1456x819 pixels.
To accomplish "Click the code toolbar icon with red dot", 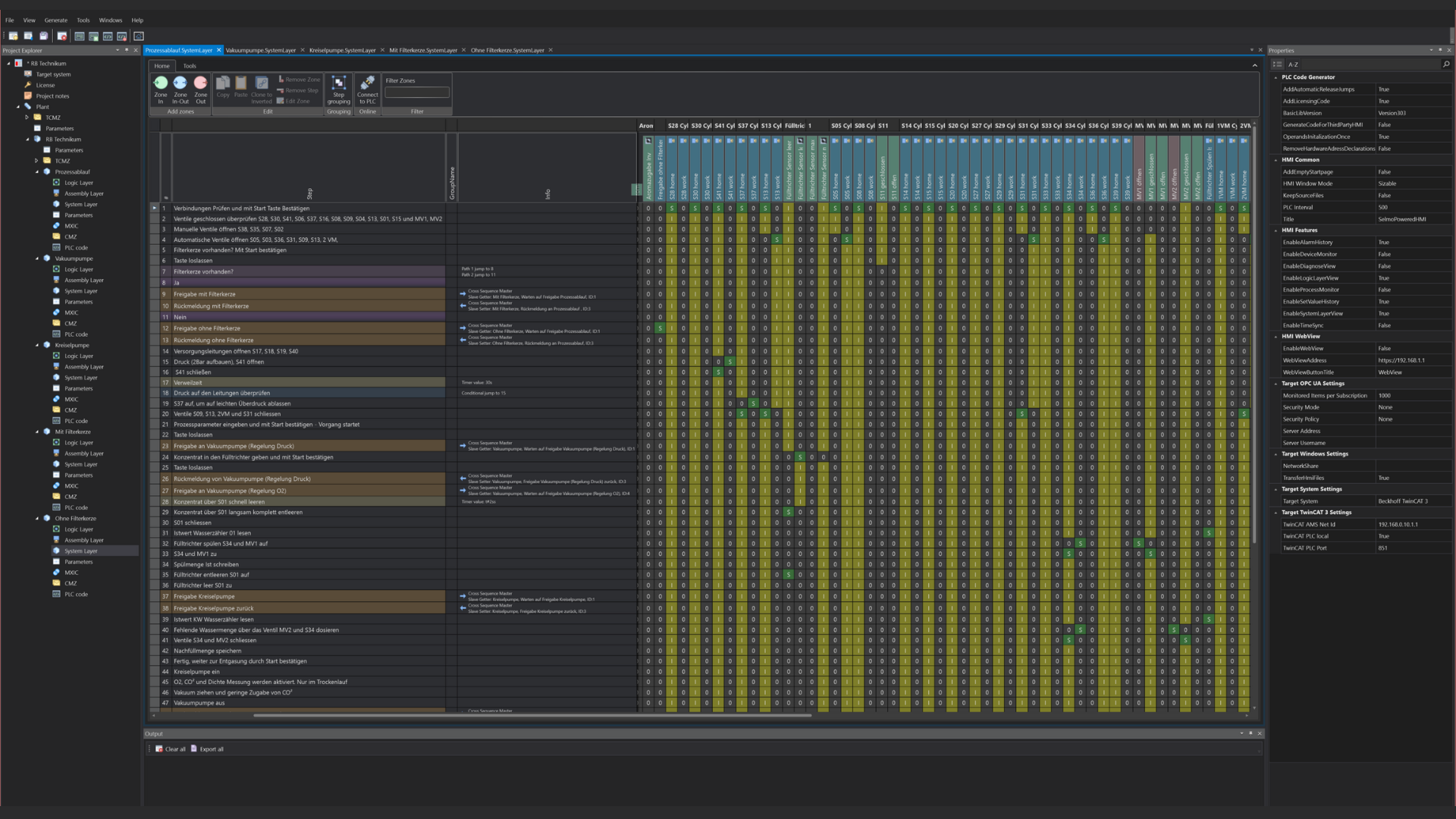I will [122, 36].
